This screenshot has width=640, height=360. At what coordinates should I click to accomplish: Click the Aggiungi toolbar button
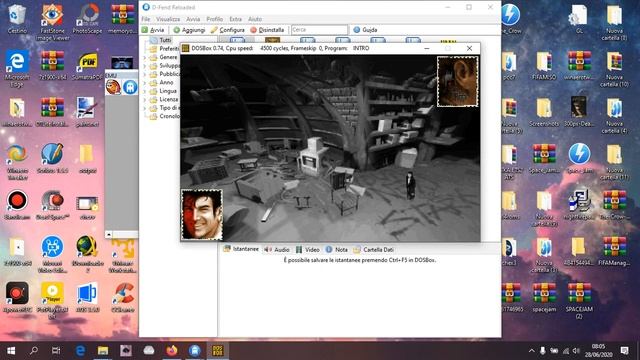189,30
